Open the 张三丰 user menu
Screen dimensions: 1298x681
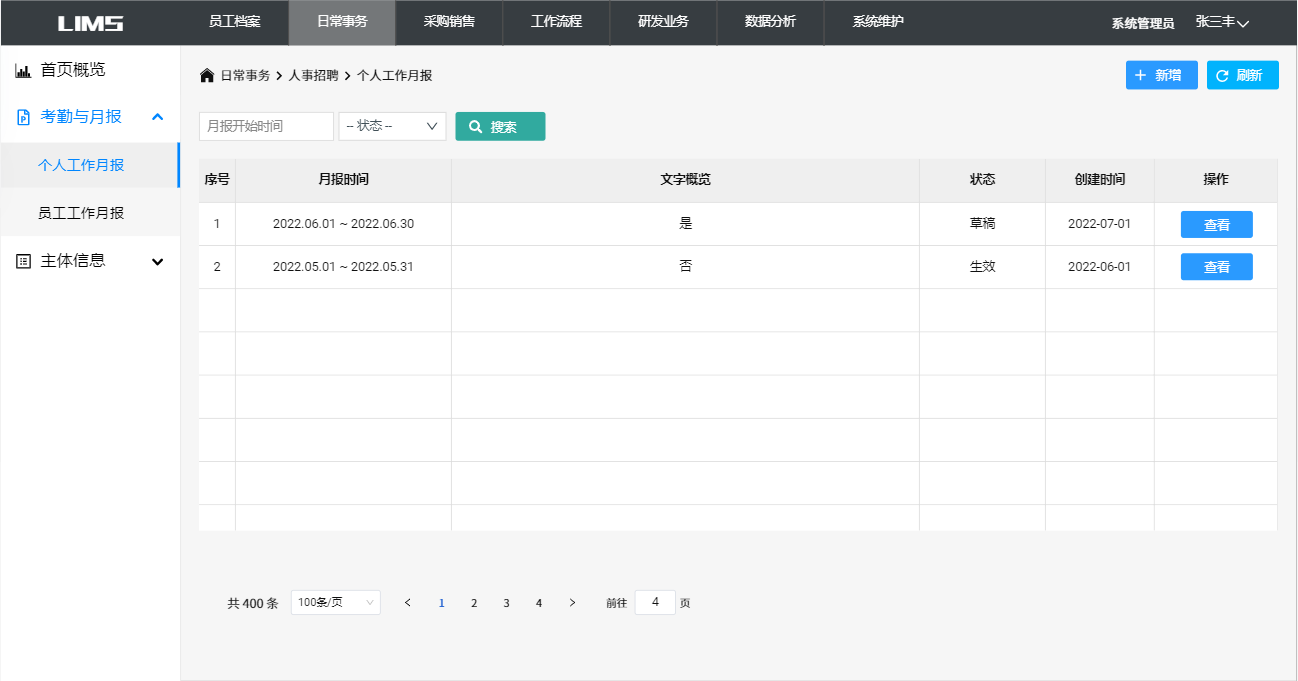click(x=1222, y=22)
